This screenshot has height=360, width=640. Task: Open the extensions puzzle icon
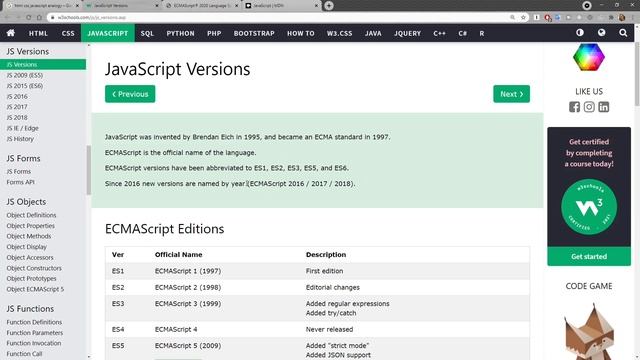(x=611, y=18)
